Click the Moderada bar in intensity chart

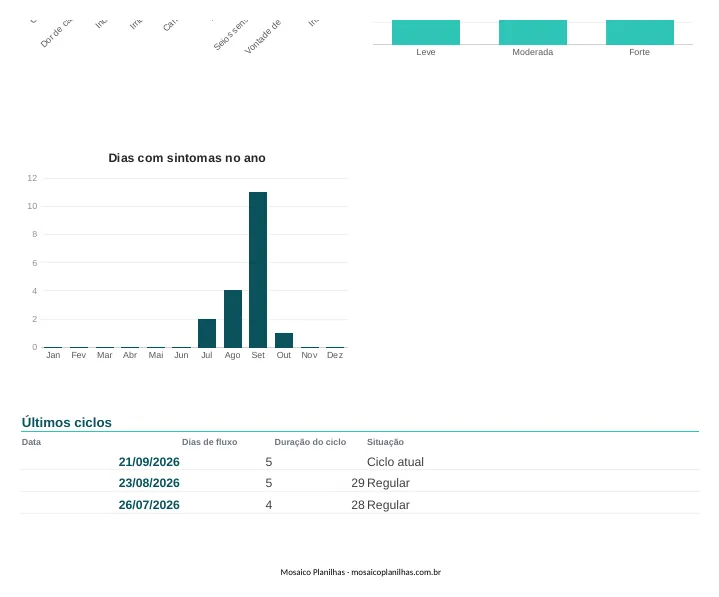coord(533,32)
